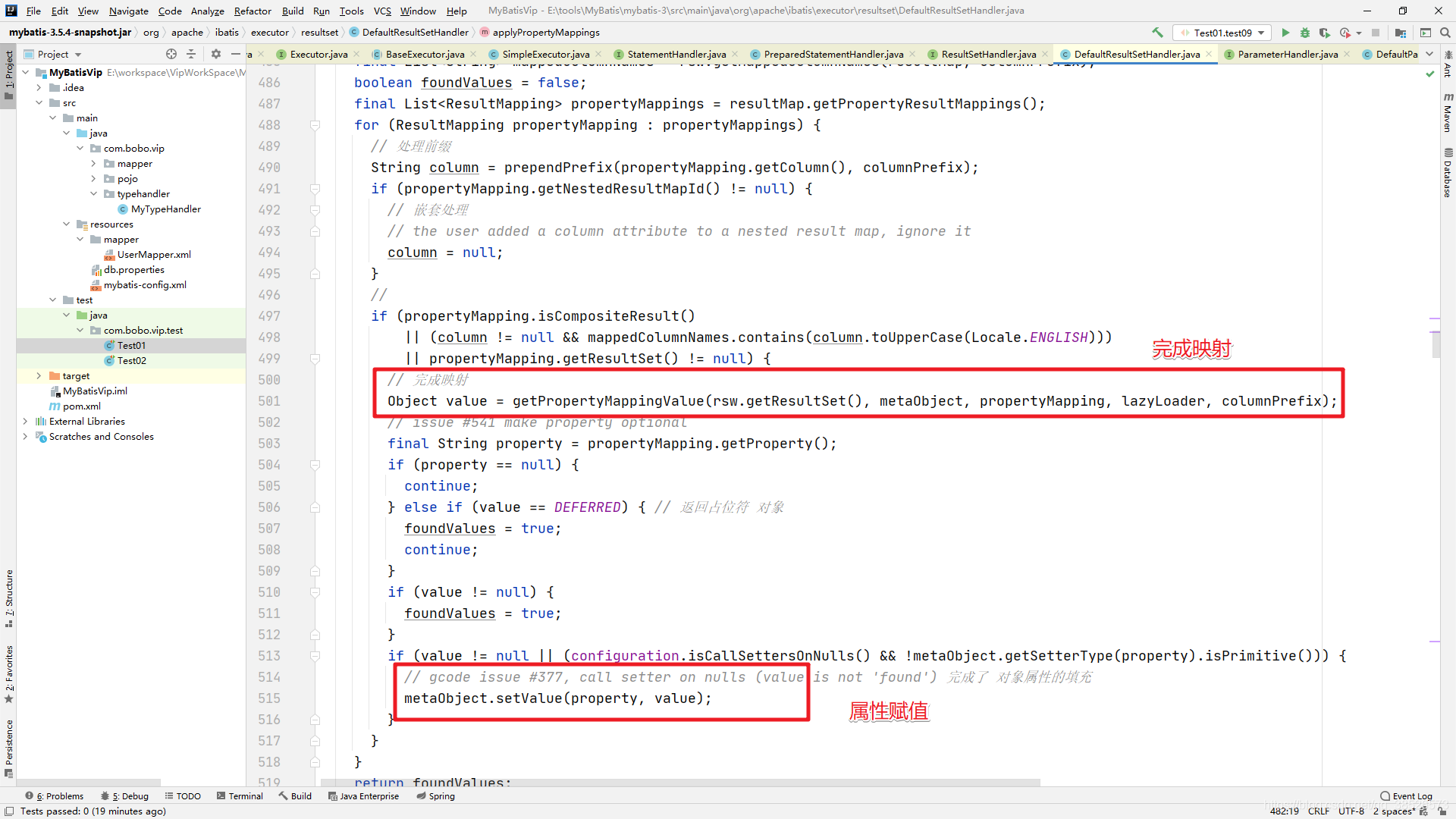Toggle the Favorites tool window stripe button
The image size is (1456, 819).
tap(8, 673)
